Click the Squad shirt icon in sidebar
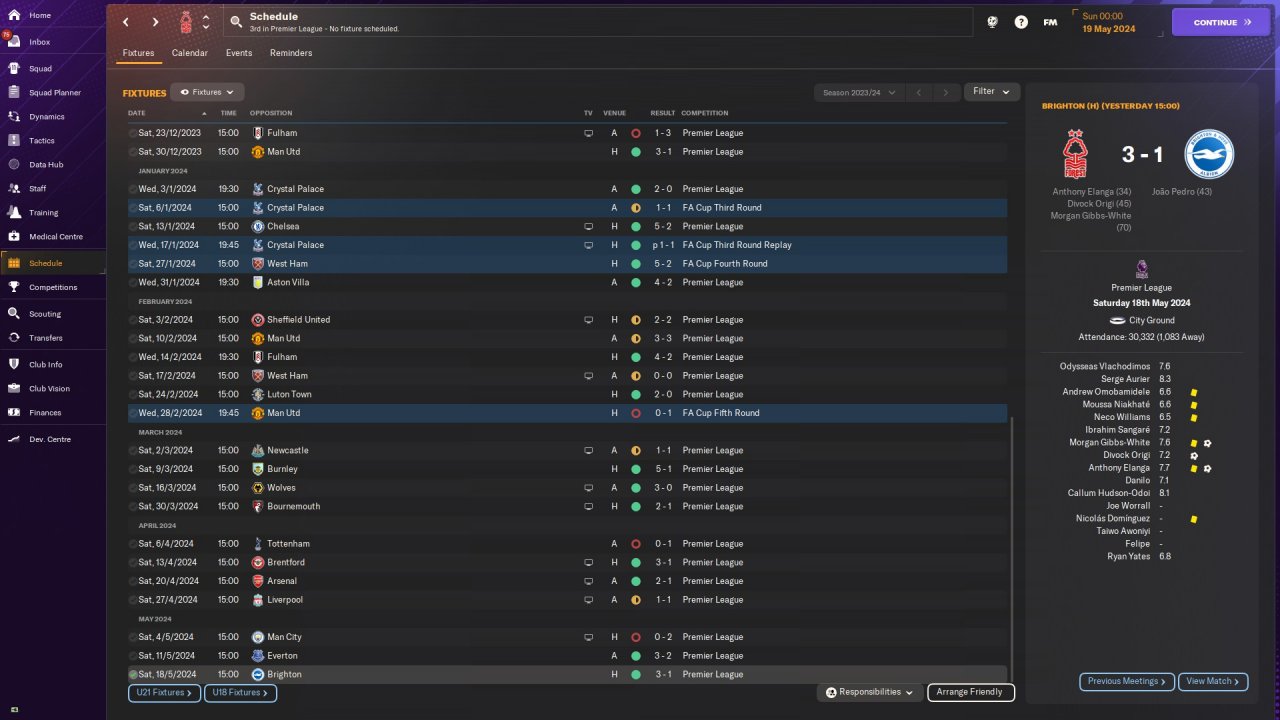Image resolution: width=1280 pixels, height=720 pixels. coord(14,68)
